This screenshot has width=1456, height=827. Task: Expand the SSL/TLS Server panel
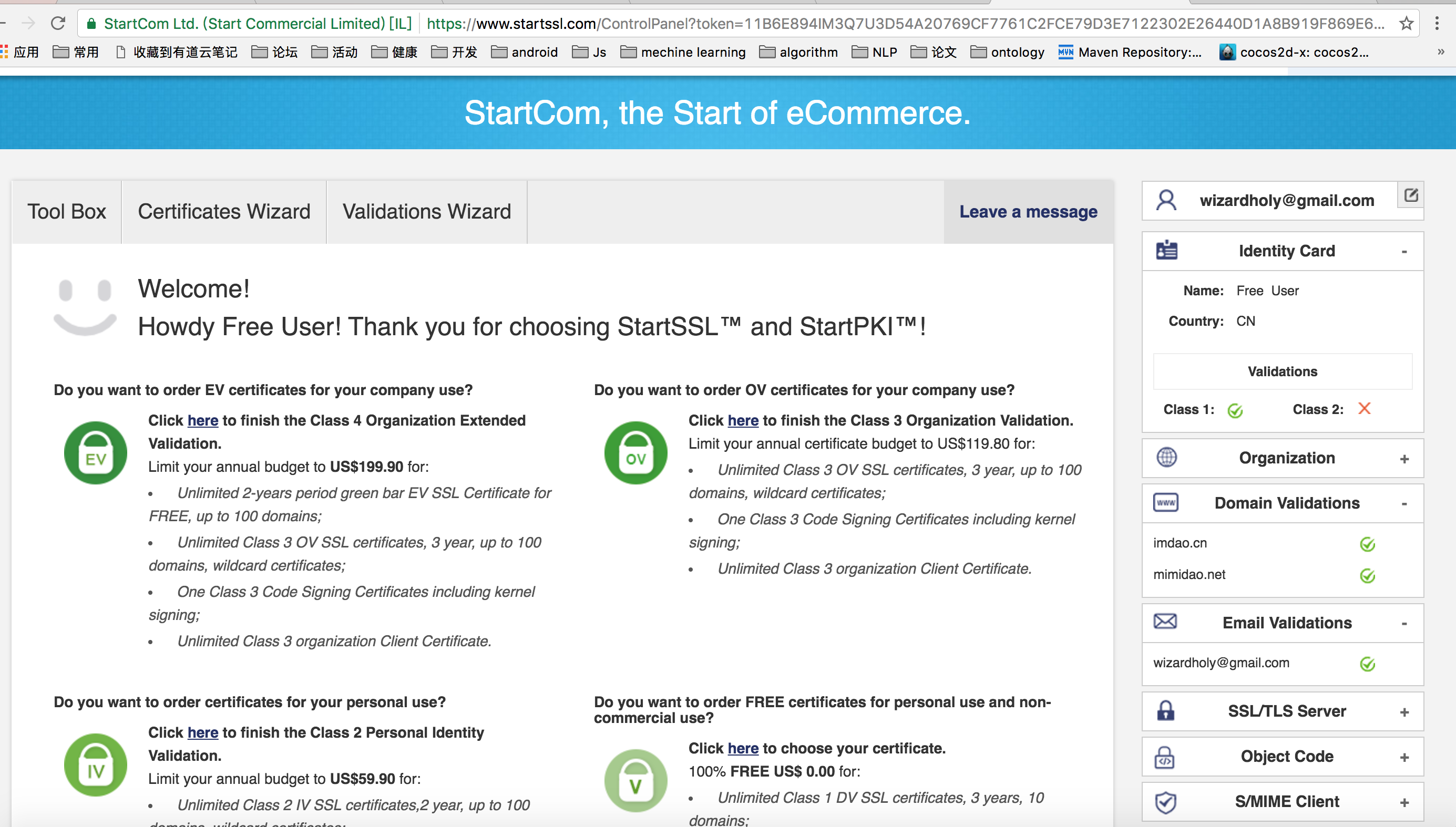[x=1404, y=712]
